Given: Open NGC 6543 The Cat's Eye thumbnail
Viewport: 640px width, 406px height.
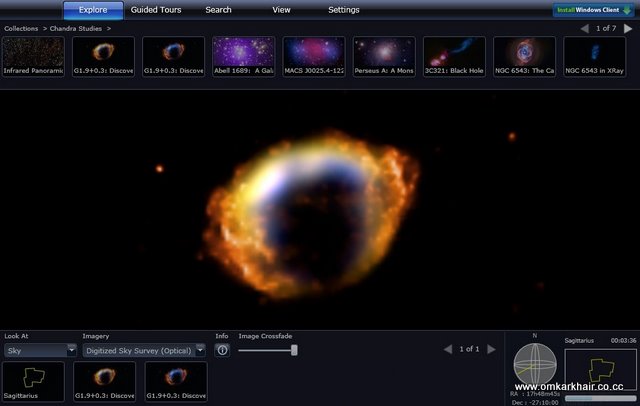Looking at the screenshot, I should (524, 56).
